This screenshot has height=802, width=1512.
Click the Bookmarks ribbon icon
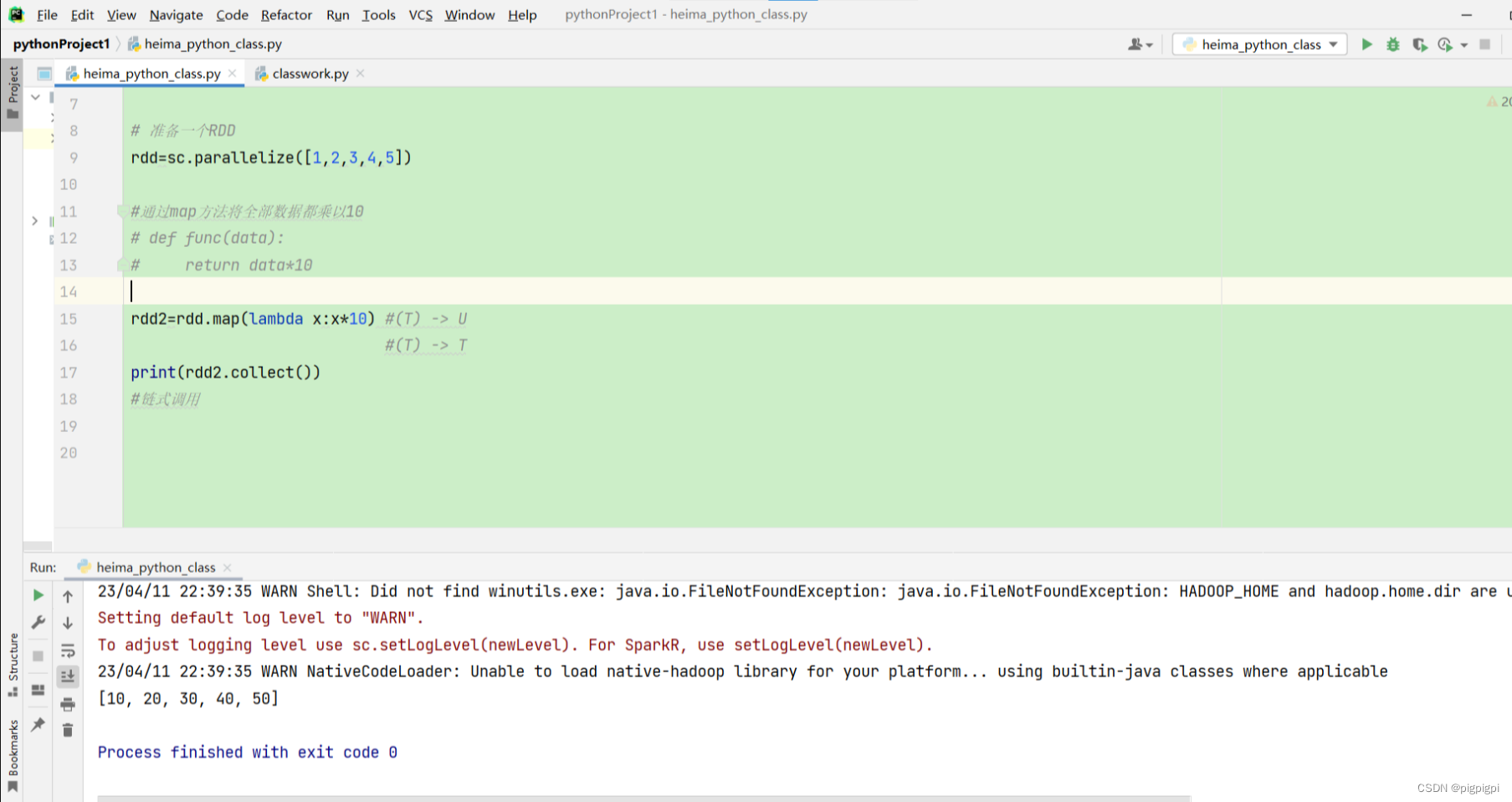[13, 787]
